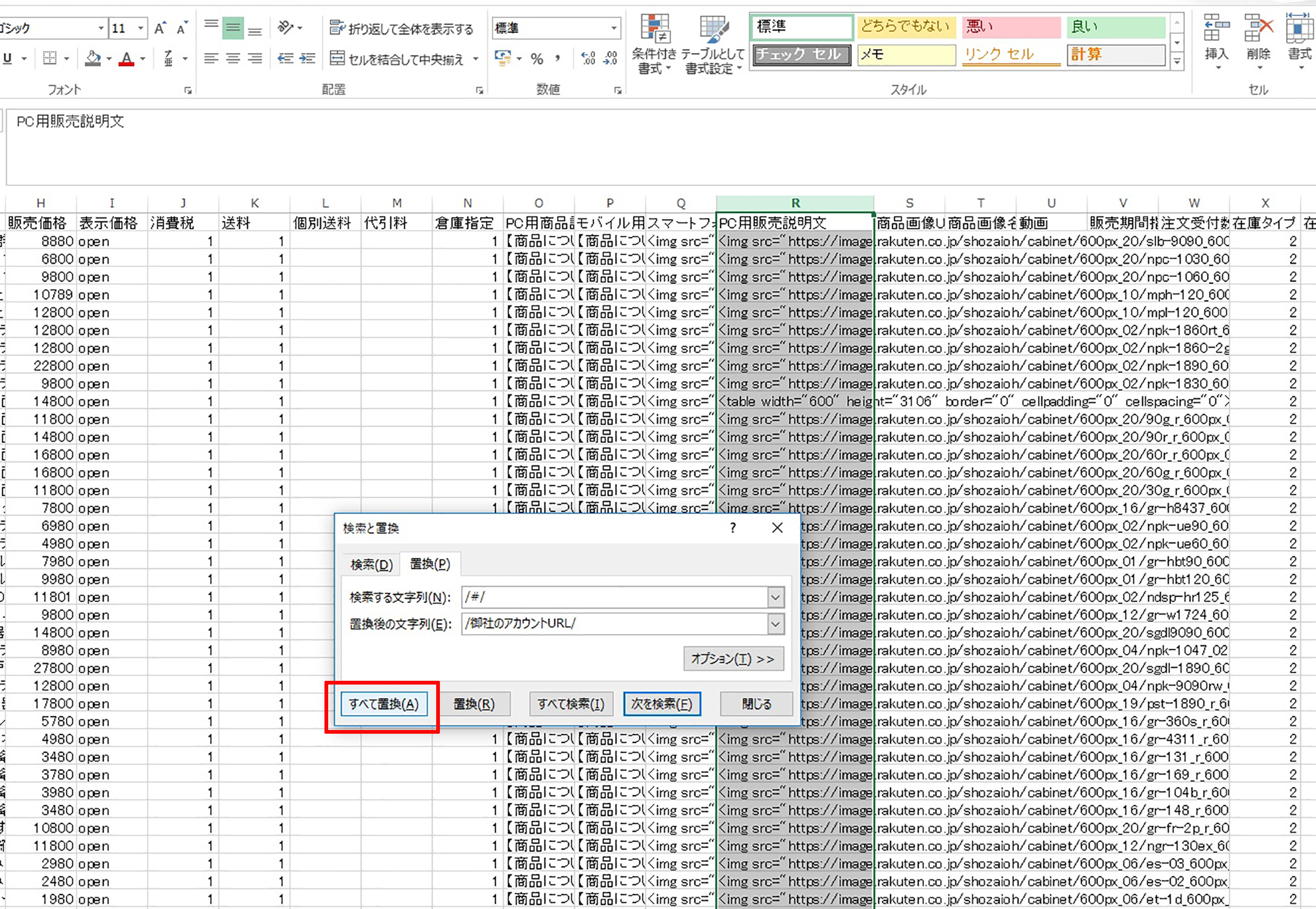
Task: Open the font name dropdown
Action: tap(101, 28)
